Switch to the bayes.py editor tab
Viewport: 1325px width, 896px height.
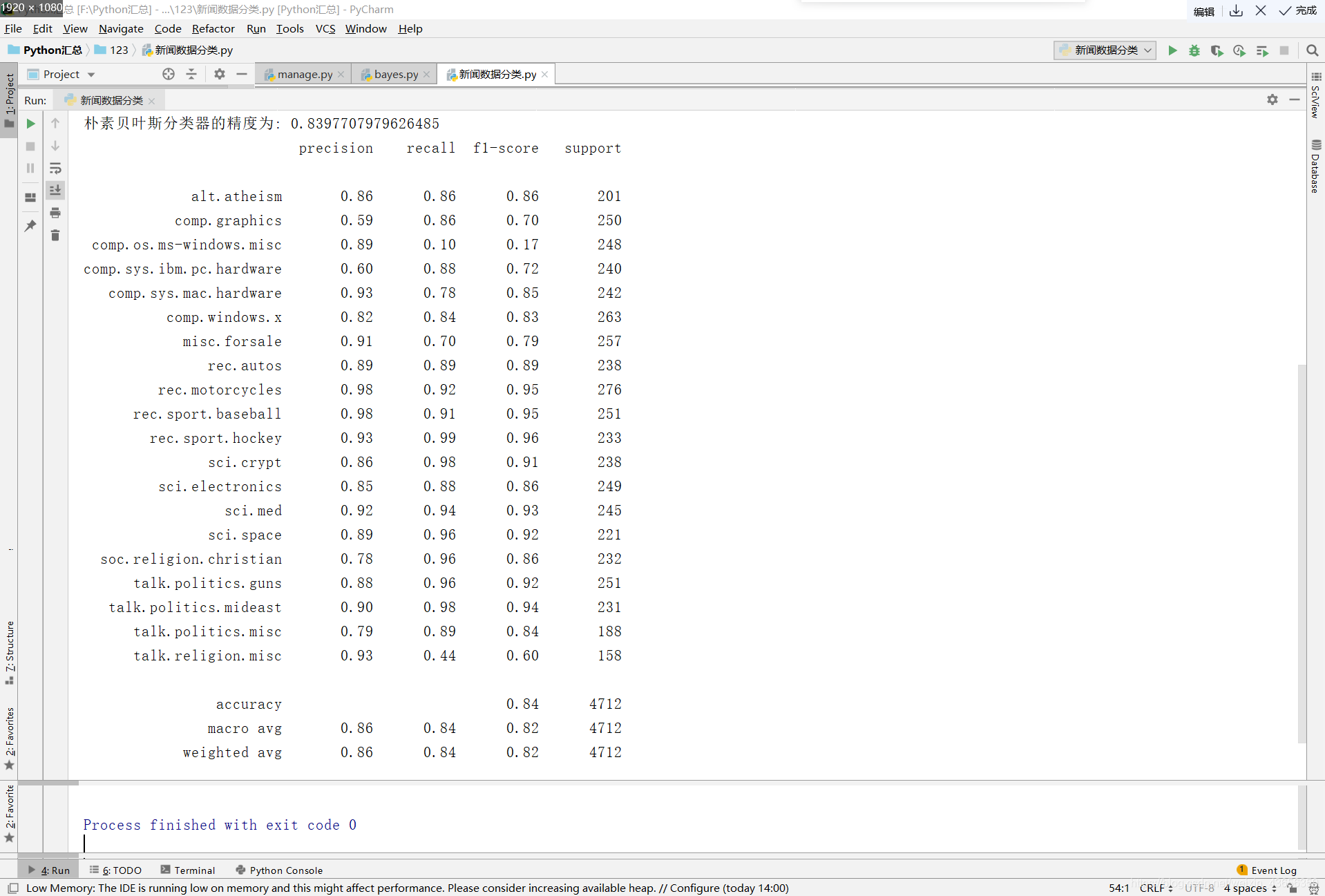pos(396,74)
